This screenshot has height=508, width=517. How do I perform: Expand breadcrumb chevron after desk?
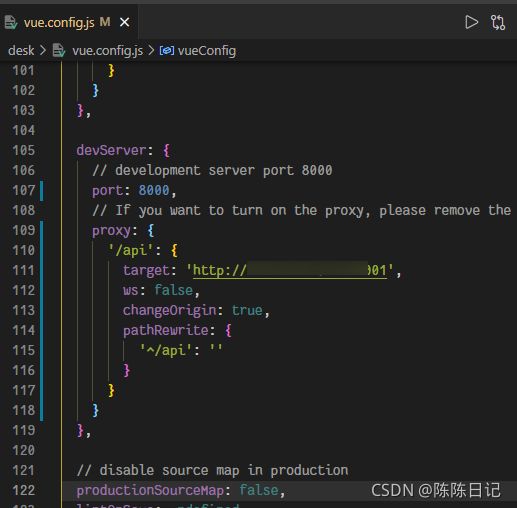coord(43,51)
